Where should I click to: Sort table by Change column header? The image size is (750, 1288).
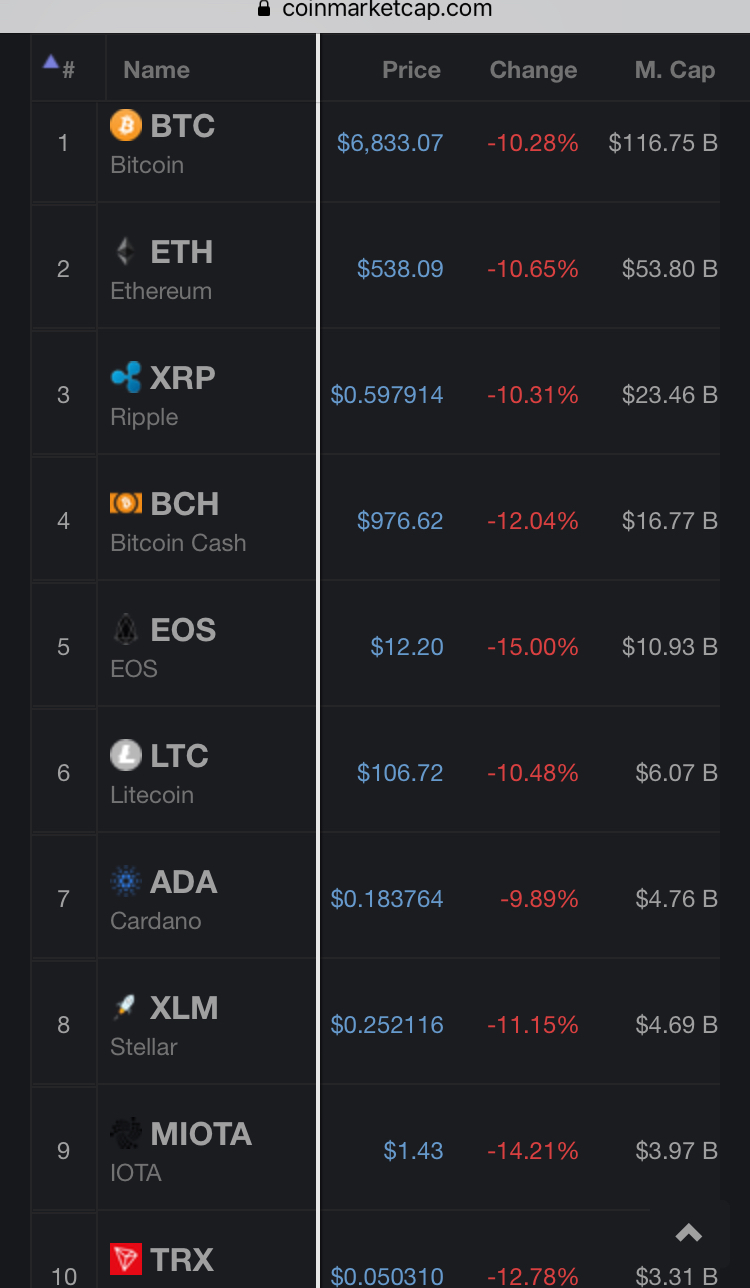point(533,70)
